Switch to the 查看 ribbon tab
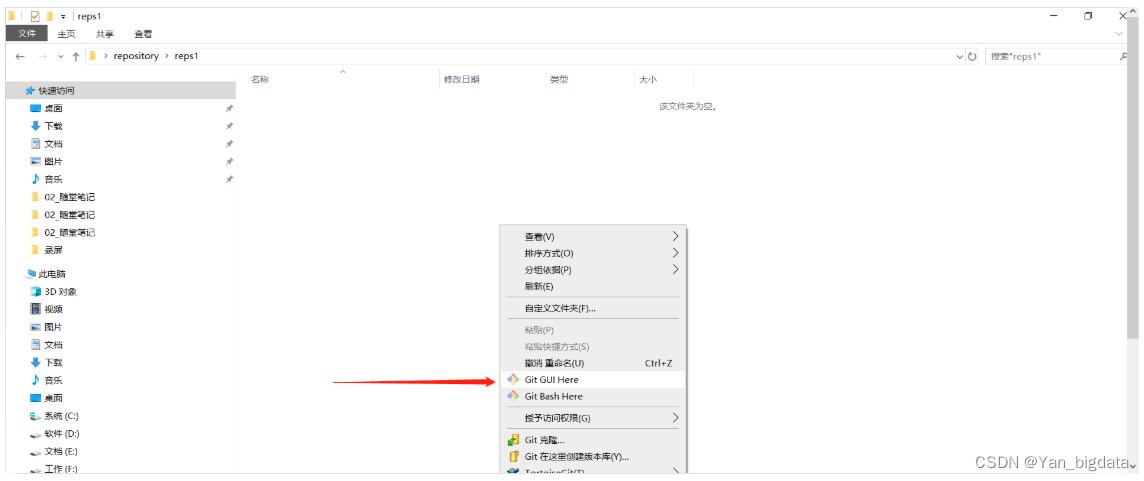1144x481 pixels. pyautogui.click(x=143, y=34)
